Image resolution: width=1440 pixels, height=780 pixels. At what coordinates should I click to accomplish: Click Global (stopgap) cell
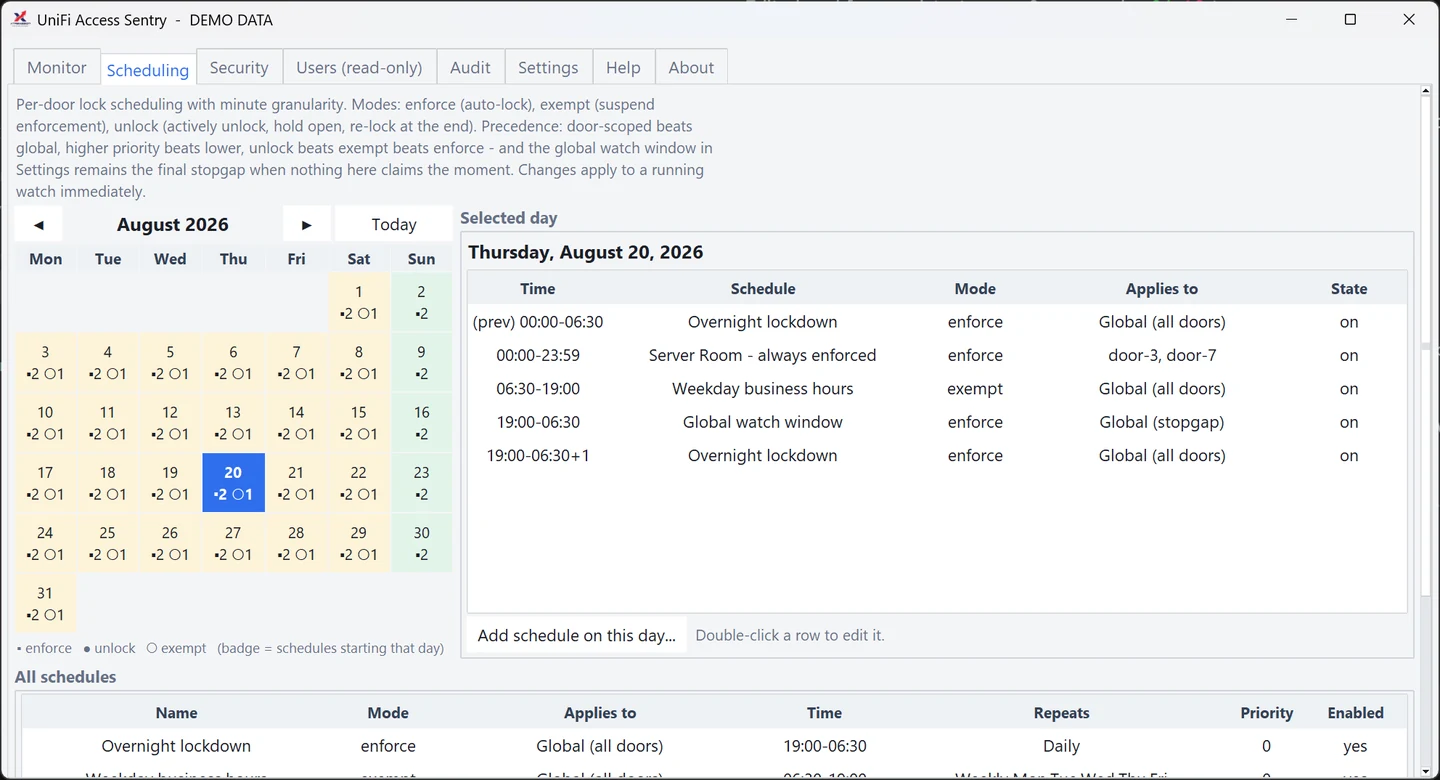[x=1161, y=422]
